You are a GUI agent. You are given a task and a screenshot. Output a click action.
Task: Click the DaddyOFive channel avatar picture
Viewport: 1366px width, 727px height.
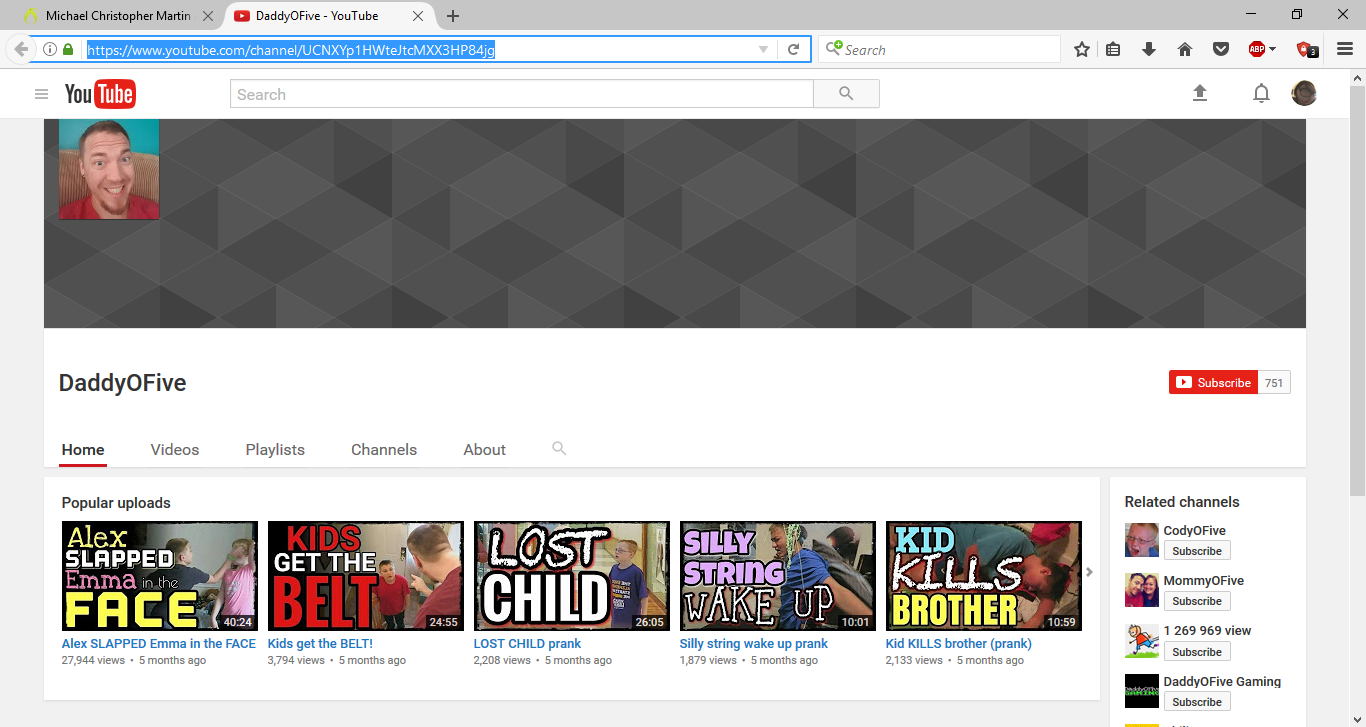(109, 169)
